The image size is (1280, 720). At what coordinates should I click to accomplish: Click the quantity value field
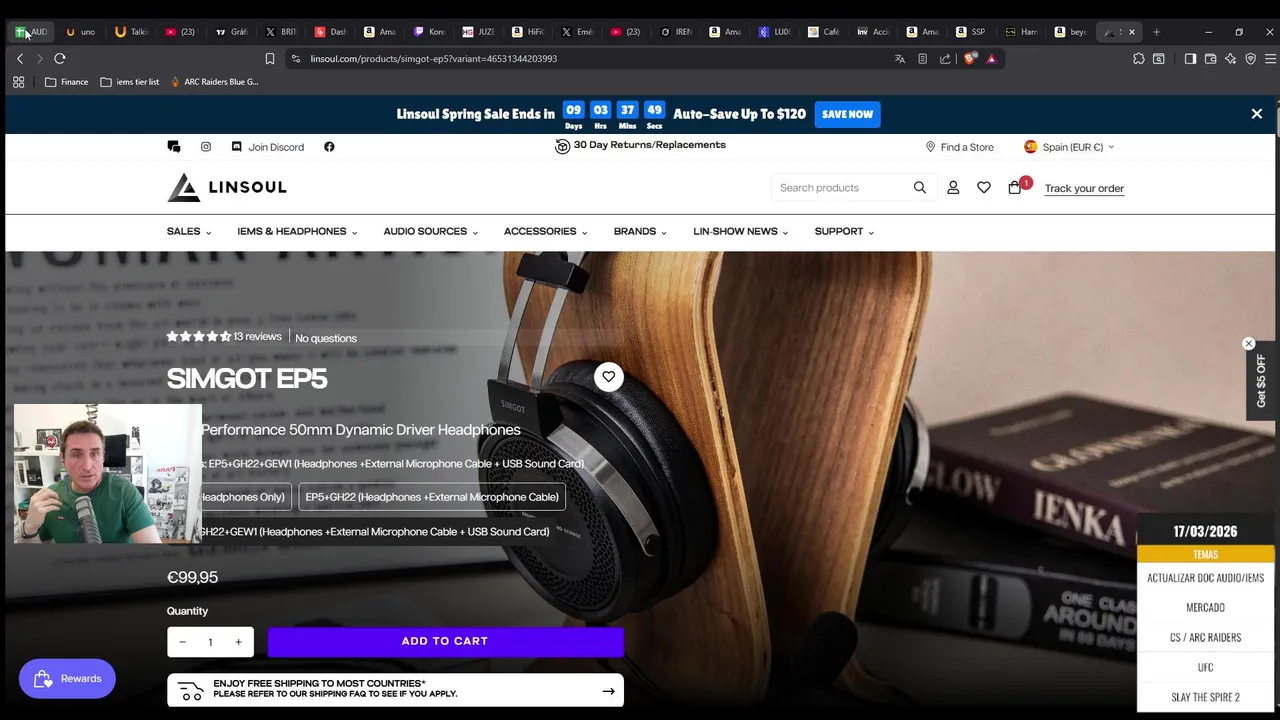coord(210,642)
